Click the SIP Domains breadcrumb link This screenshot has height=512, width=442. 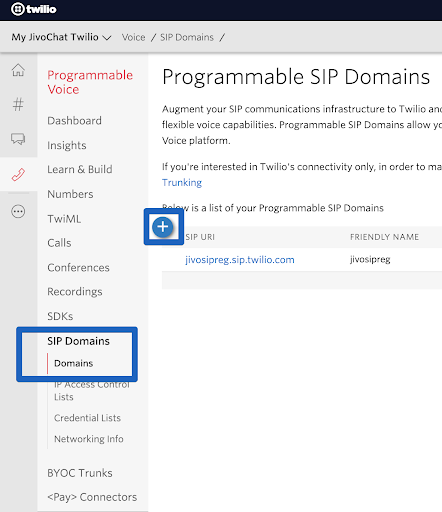(x=187, y=37)
